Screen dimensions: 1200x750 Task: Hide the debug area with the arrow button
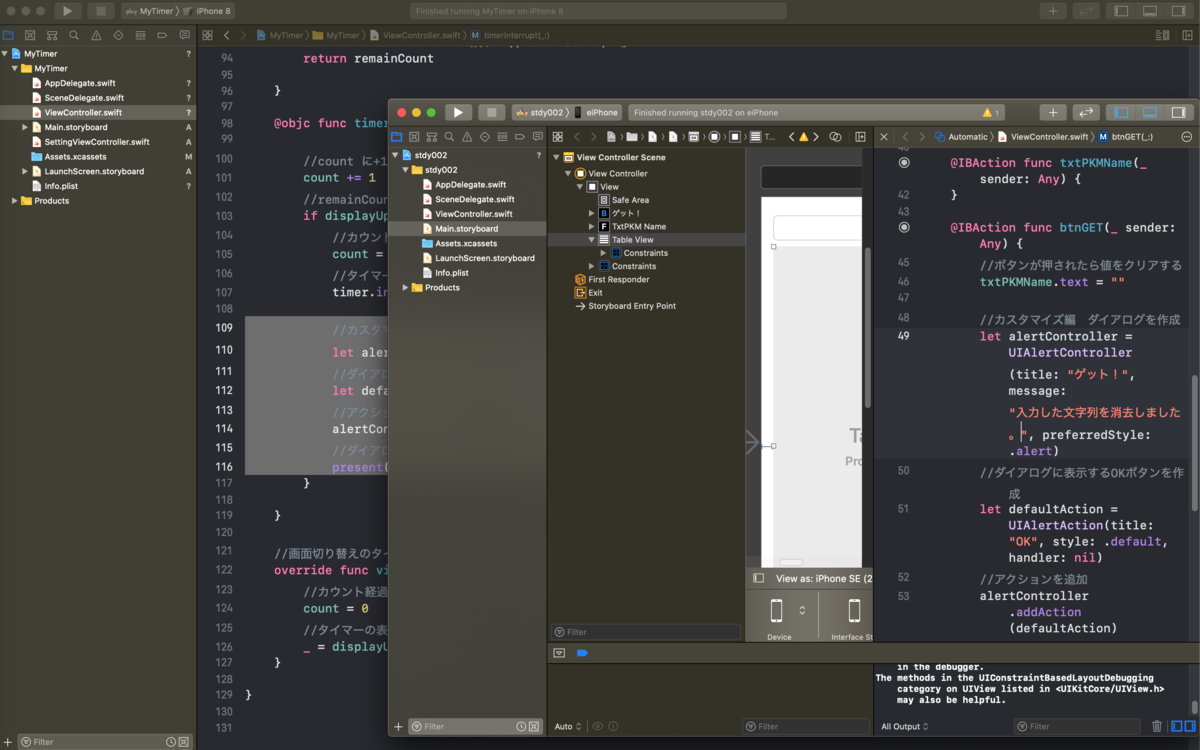pos(559,652)
